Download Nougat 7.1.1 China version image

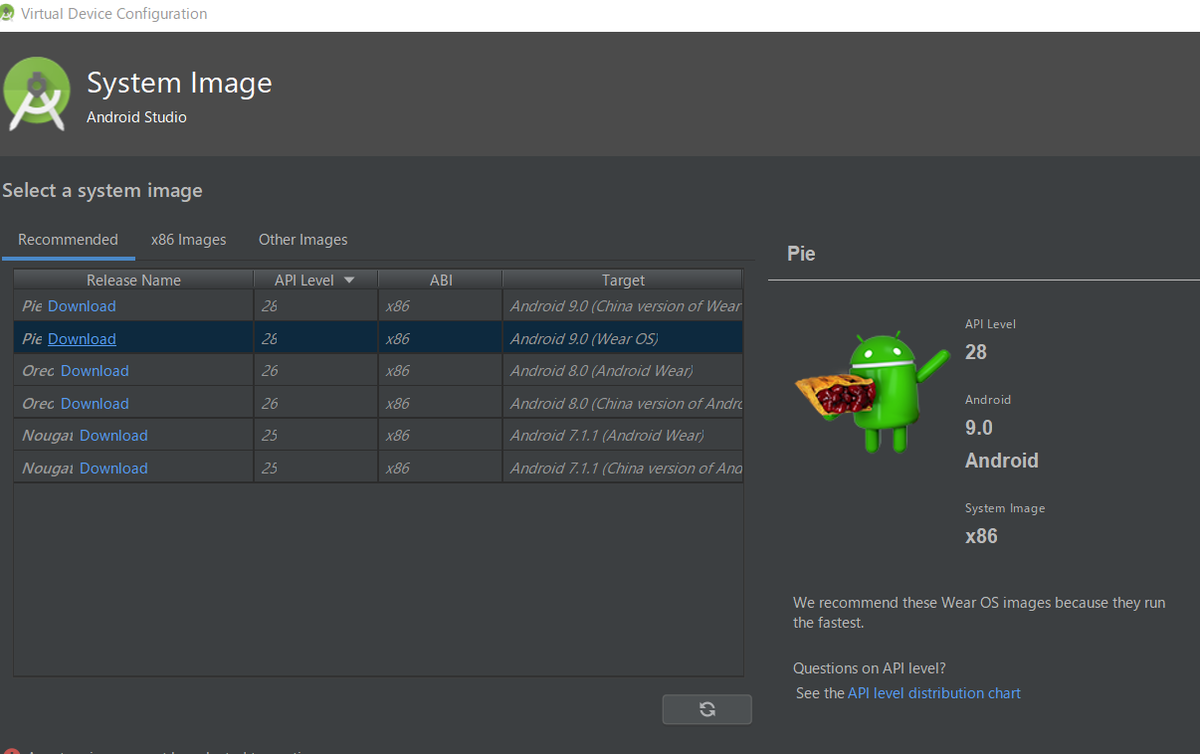(x=114, y=468)
